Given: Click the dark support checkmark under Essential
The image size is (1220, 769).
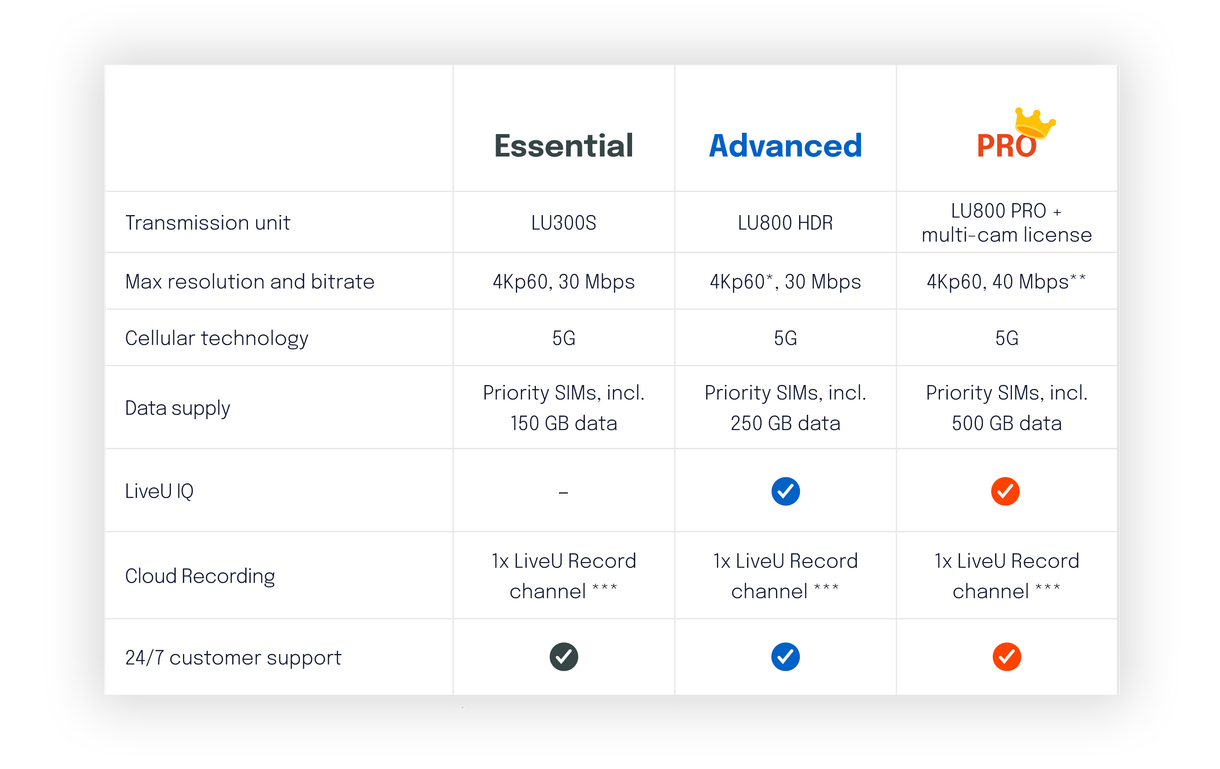Looking at the screenshot, I should tap(564, 657).
